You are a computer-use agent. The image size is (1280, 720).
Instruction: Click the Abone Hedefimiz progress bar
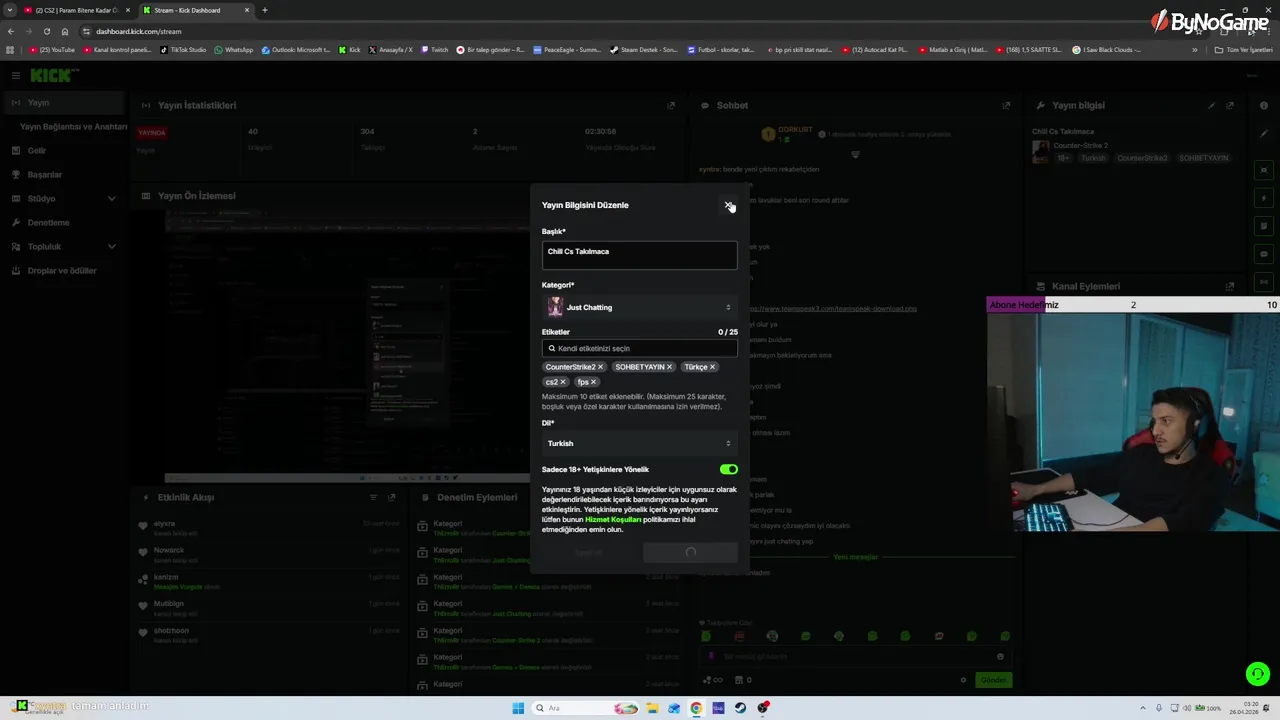[x=1133, y=305]
